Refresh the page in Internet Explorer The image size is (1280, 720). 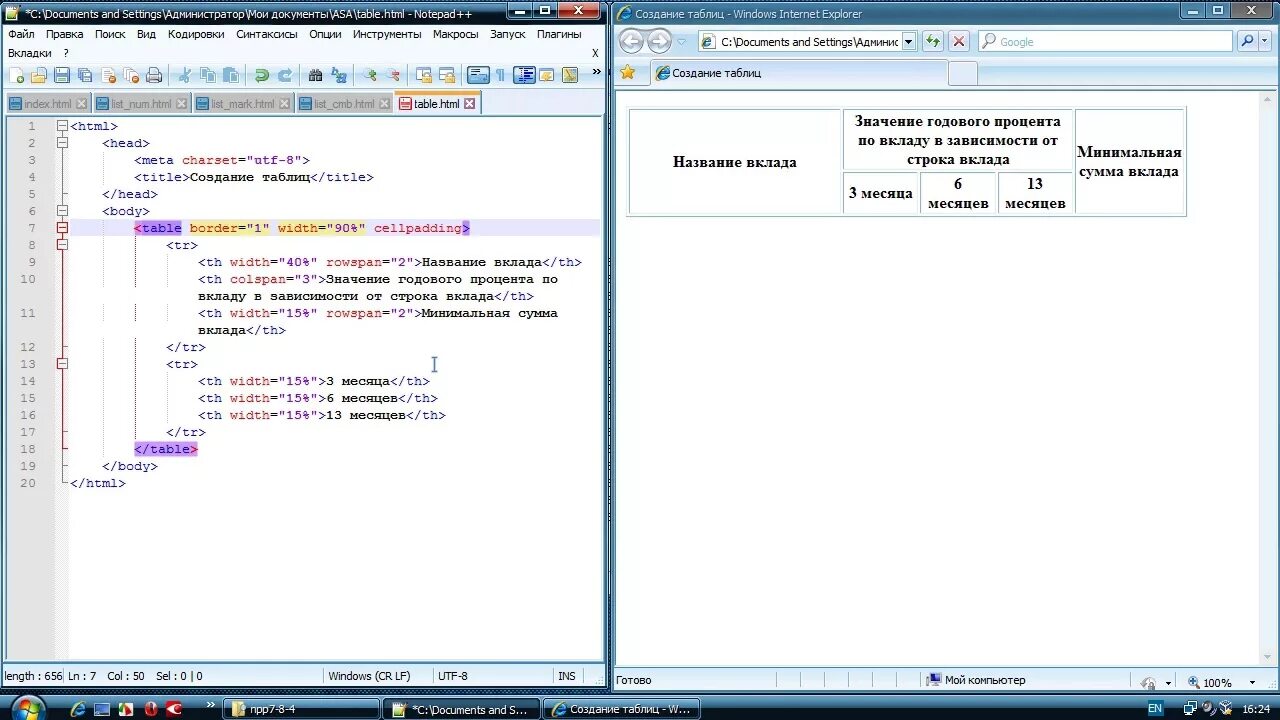tap(933, 41)
